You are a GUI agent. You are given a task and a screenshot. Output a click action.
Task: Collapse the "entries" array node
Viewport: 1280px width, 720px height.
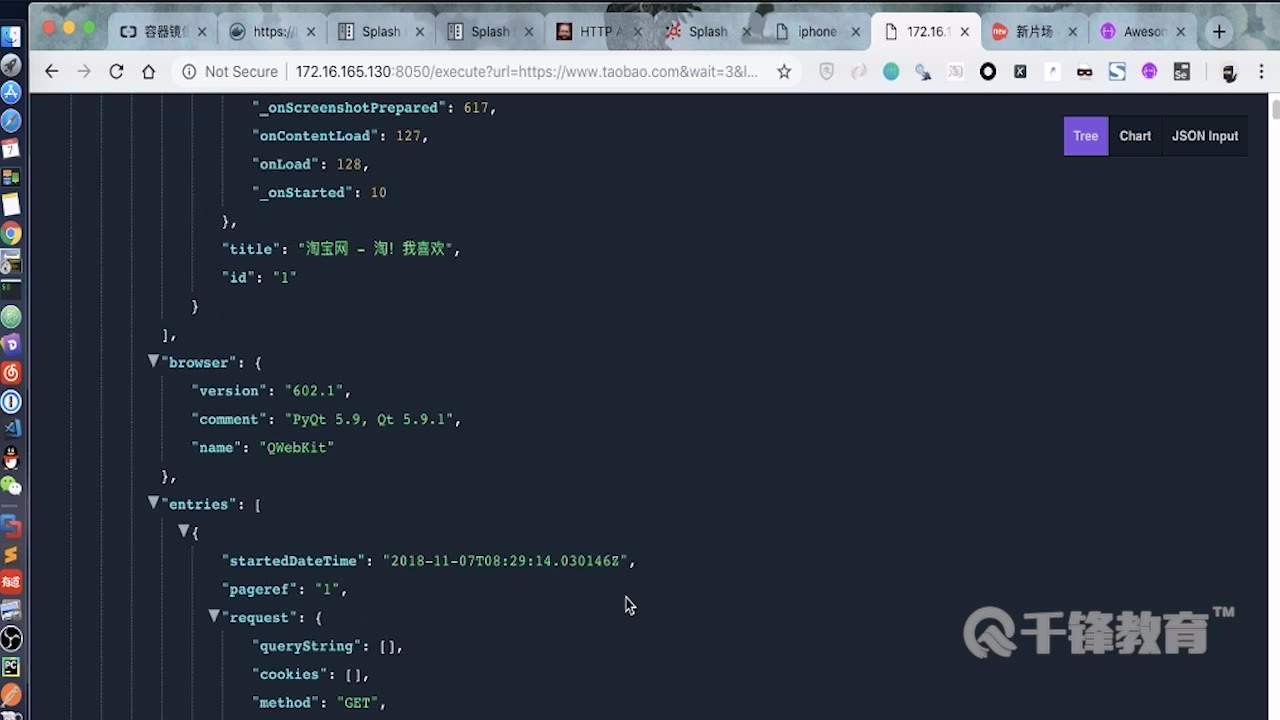click(153, 503)
